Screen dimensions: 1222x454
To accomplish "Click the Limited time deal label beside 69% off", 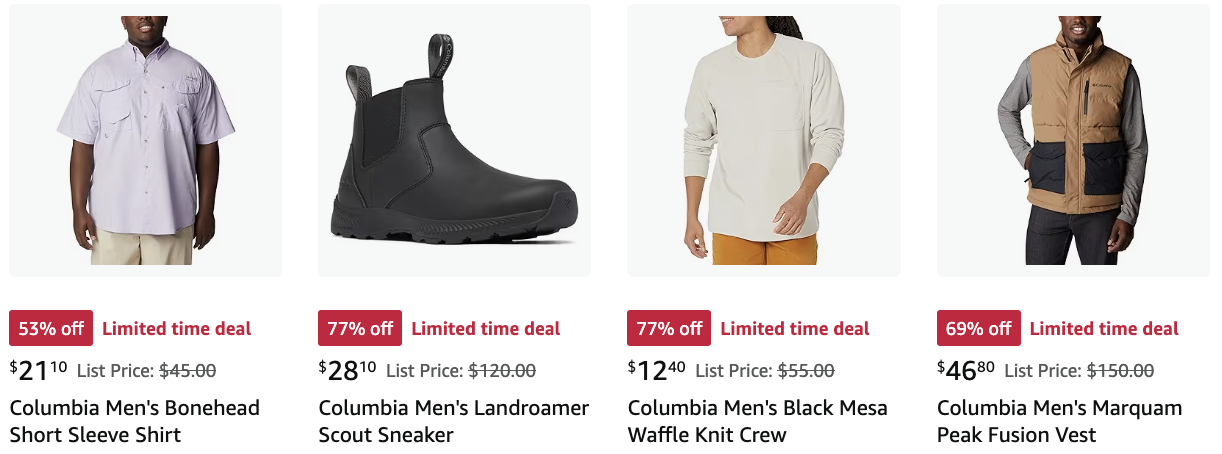I will pyautogui.click(x=1104, y=328).
